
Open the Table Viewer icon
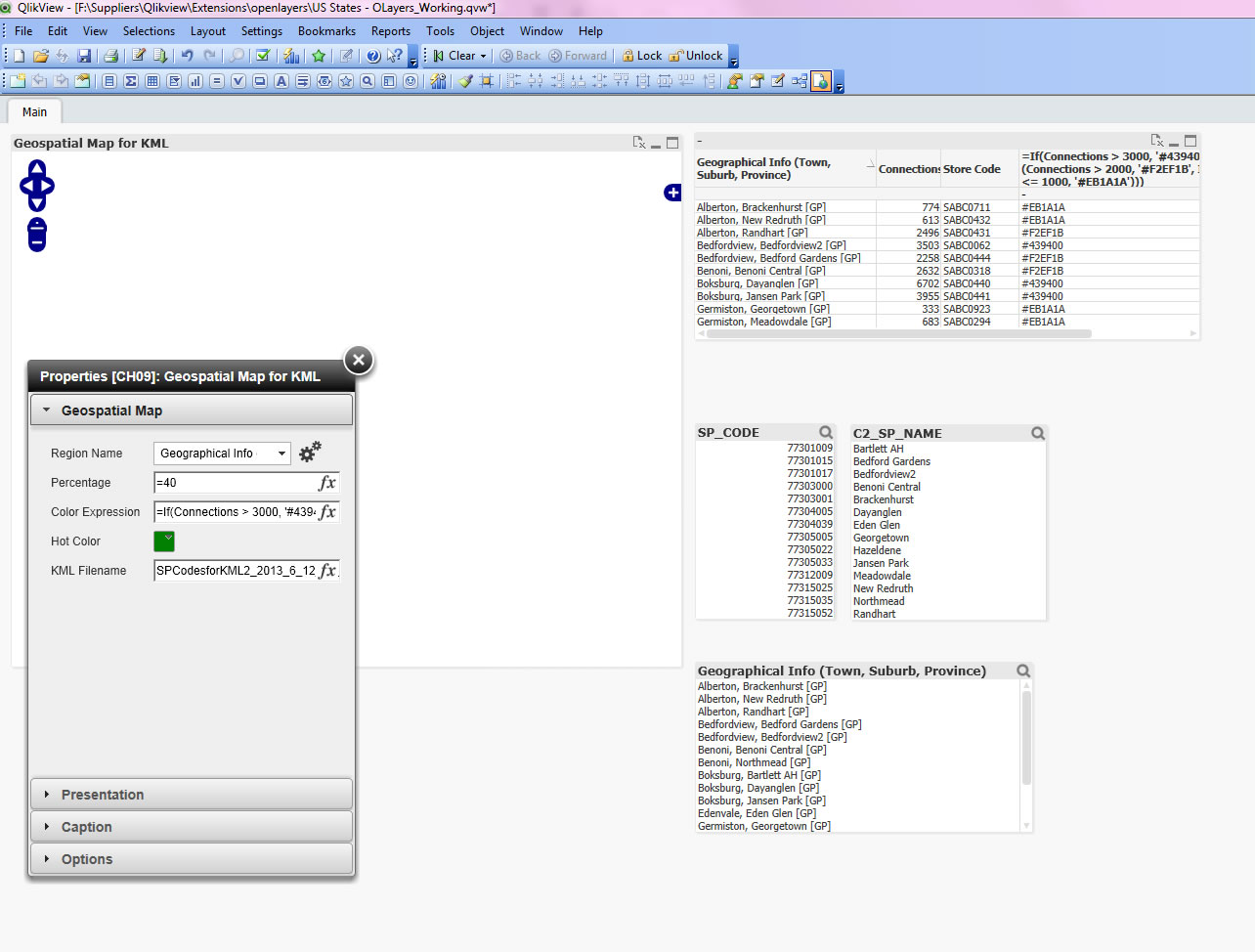coord(800,81)
